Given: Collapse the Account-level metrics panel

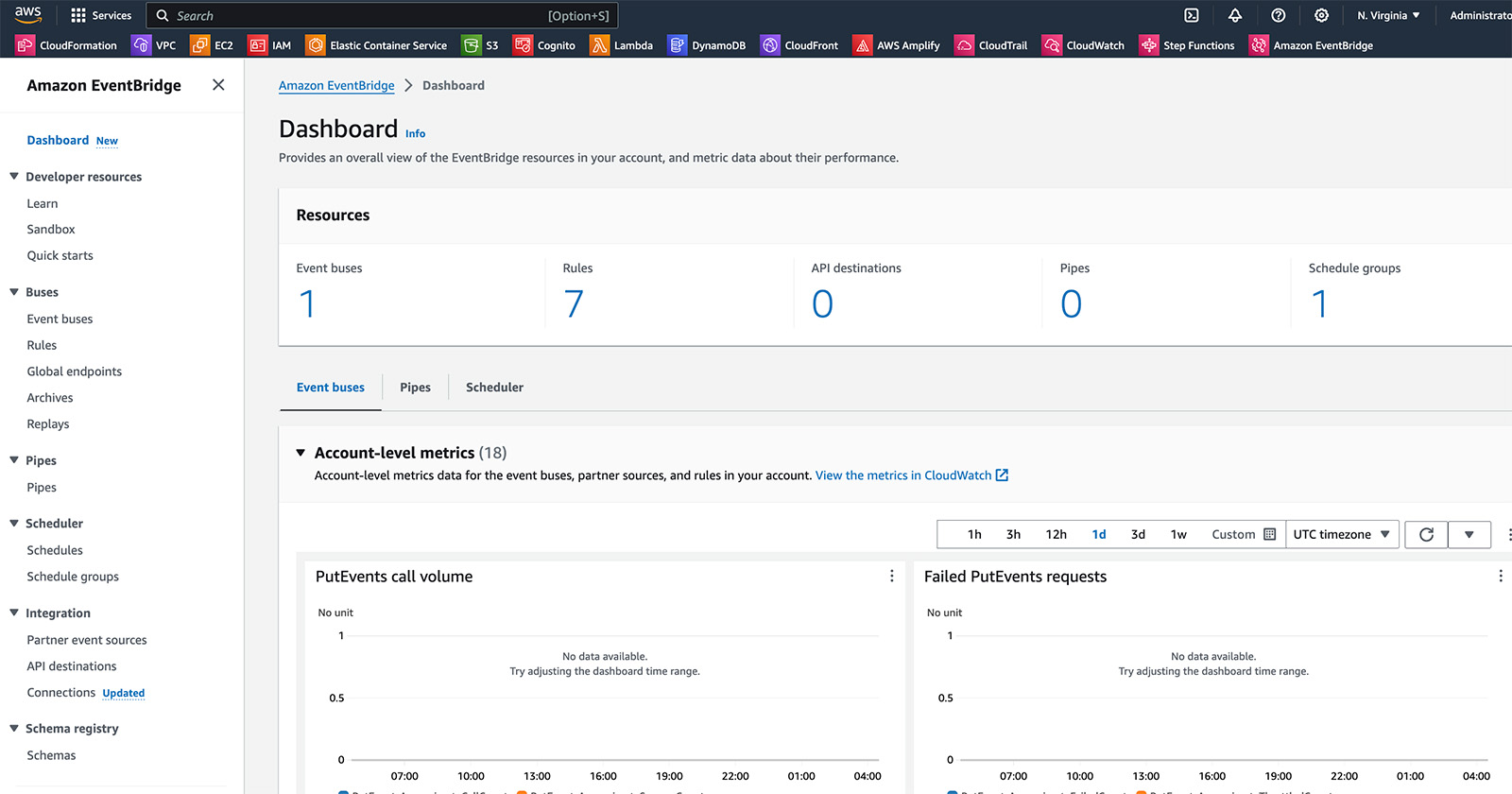Looking at the screenshot, I should pos(301,453).
